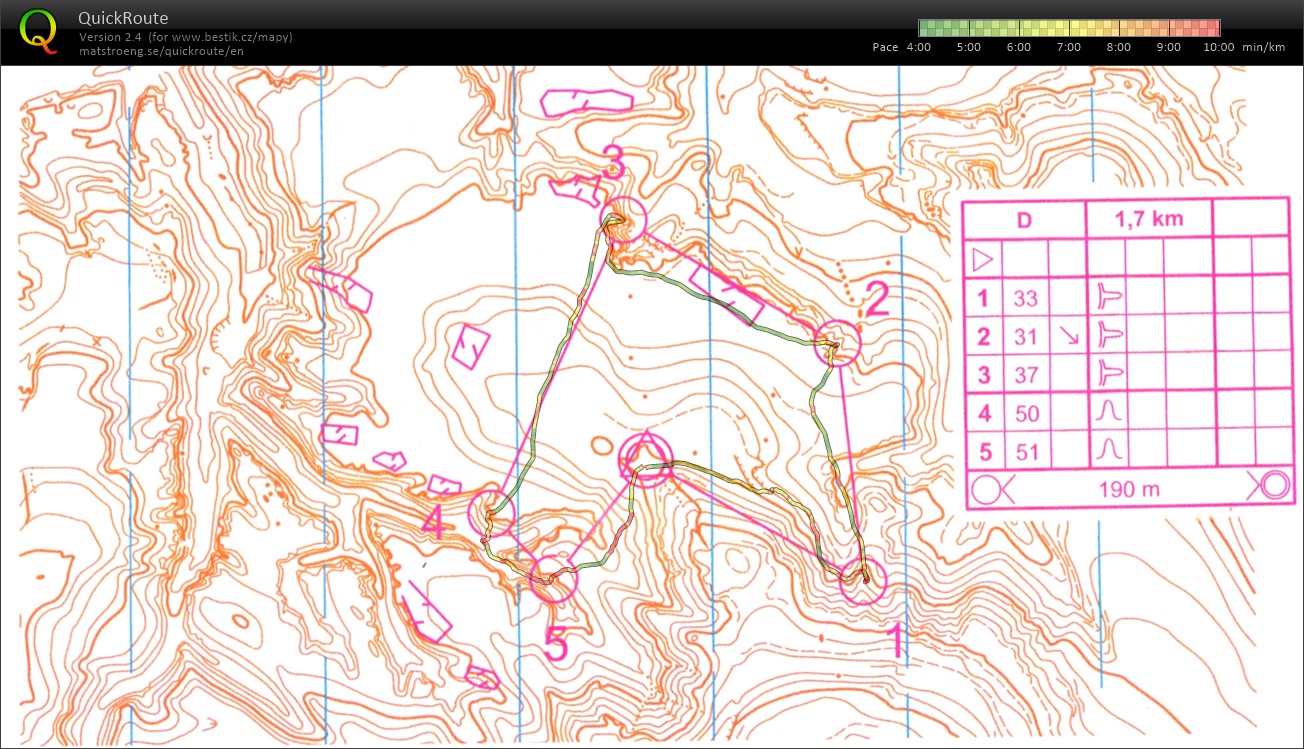
Task: Click the southeast arrow in table row 2
Action: [x=1069, y=337]
